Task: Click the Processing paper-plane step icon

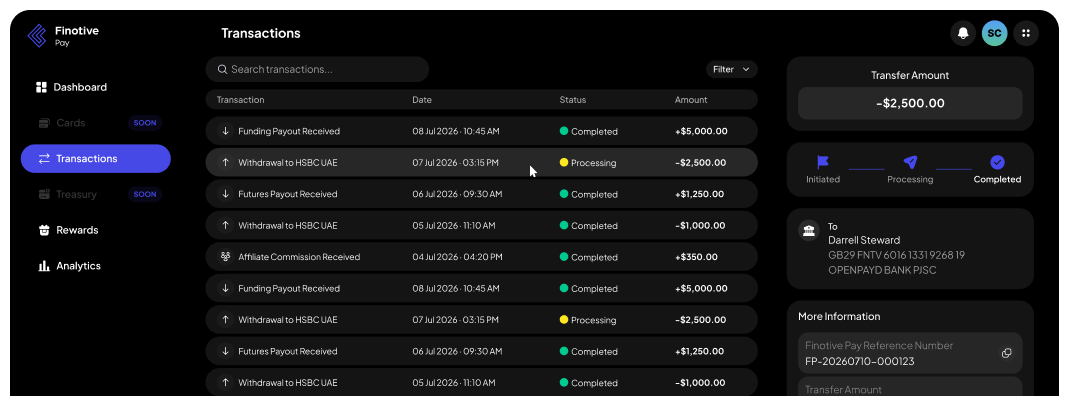Action: tap(910, 162)
